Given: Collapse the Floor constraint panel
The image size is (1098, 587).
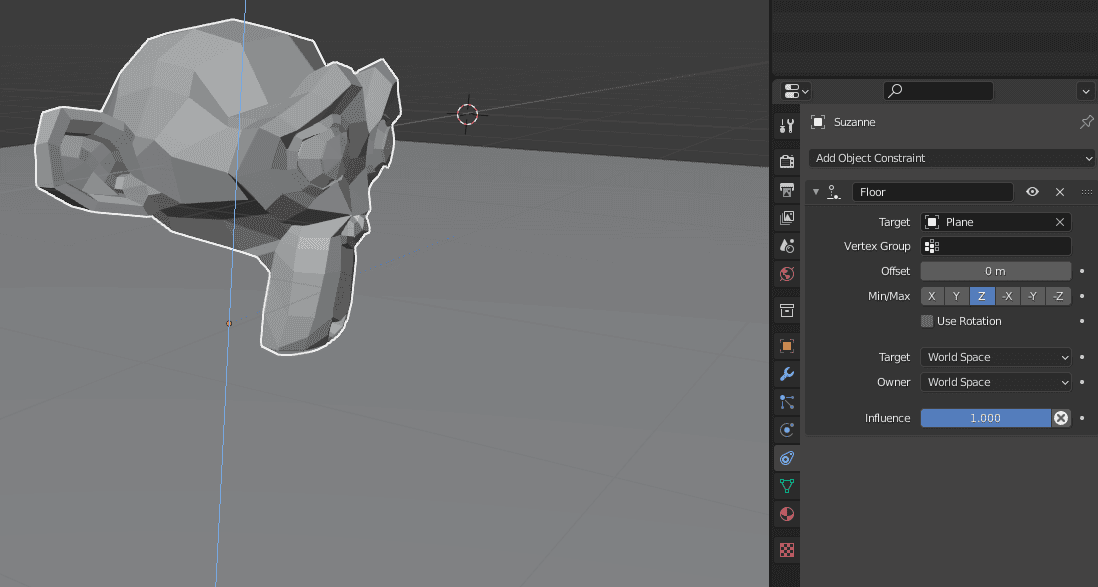Looking at the screenshot, I should [x=815, y=191].
